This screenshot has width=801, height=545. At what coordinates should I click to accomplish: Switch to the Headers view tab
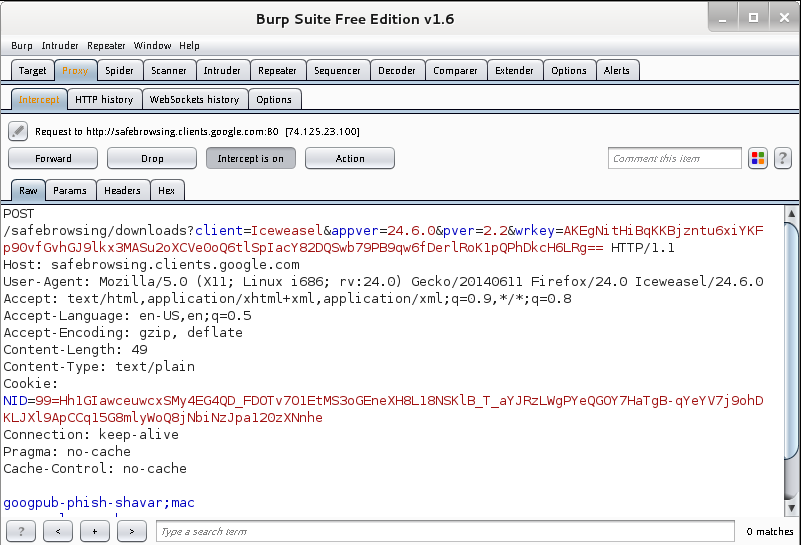tap(122, 191)
